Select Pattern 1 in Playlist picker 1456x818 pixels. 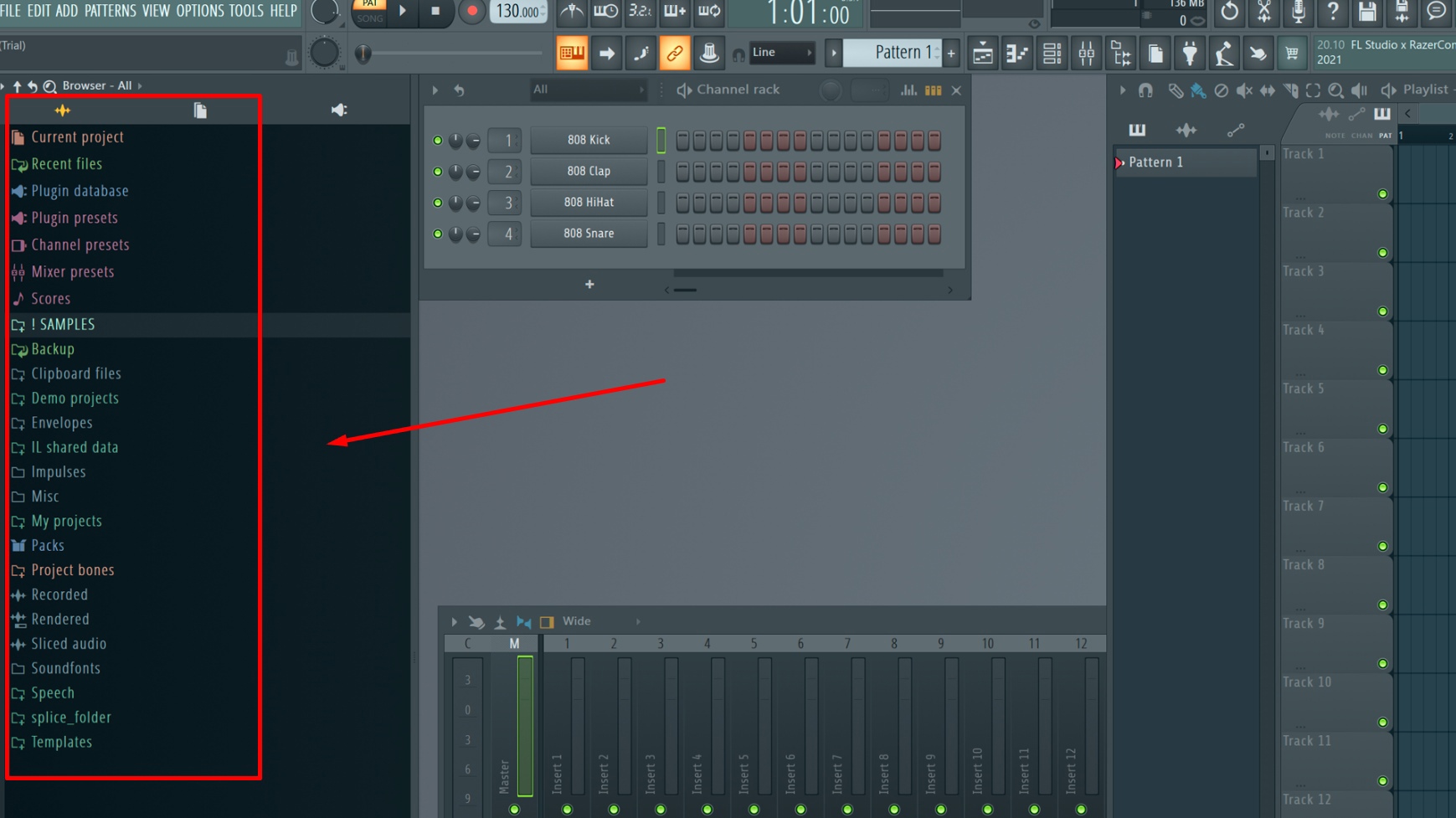pos(1185,162)
